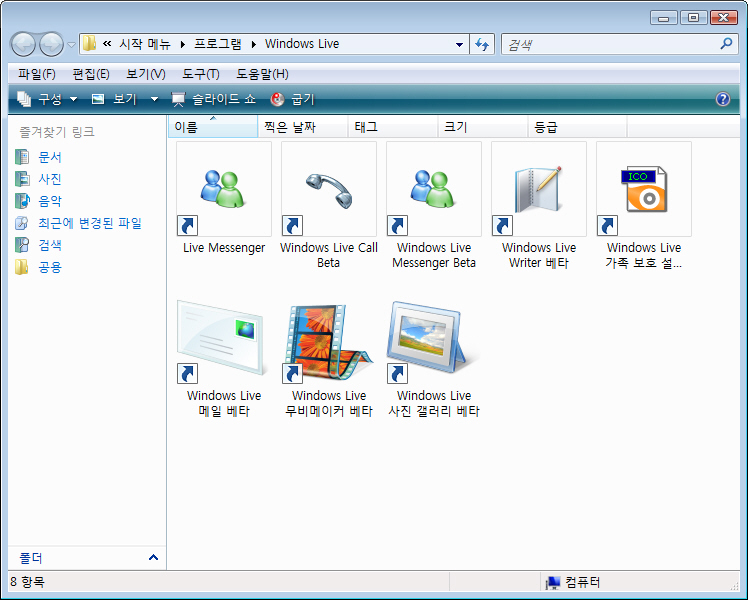Image resolution: width=748 pixels, height=600 pixels.
Task: Select Windows Live 메일 베타 shortcut
Action: (224, 358)
